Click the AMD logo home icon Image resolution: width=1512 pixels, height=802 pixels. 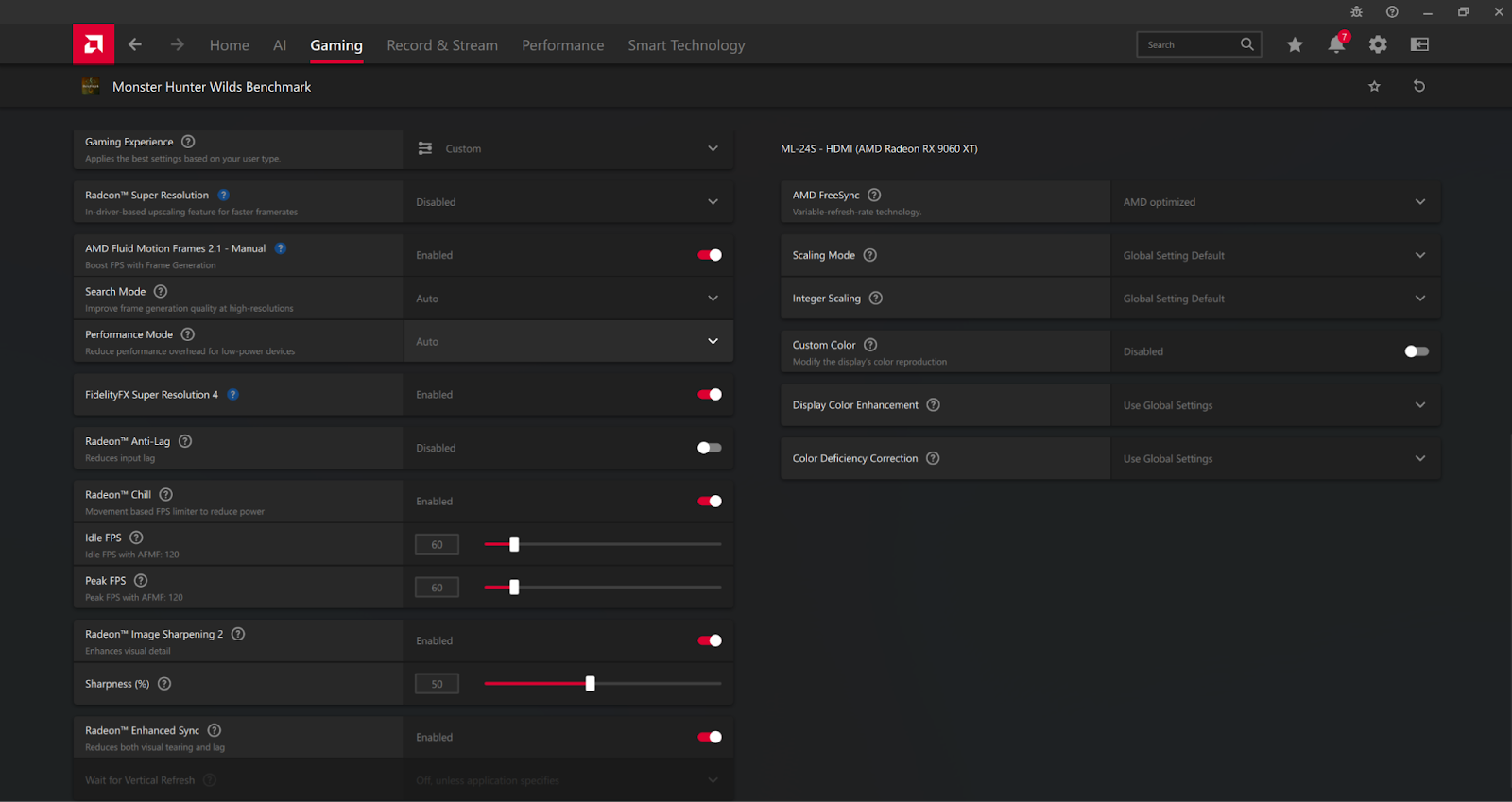94,44
